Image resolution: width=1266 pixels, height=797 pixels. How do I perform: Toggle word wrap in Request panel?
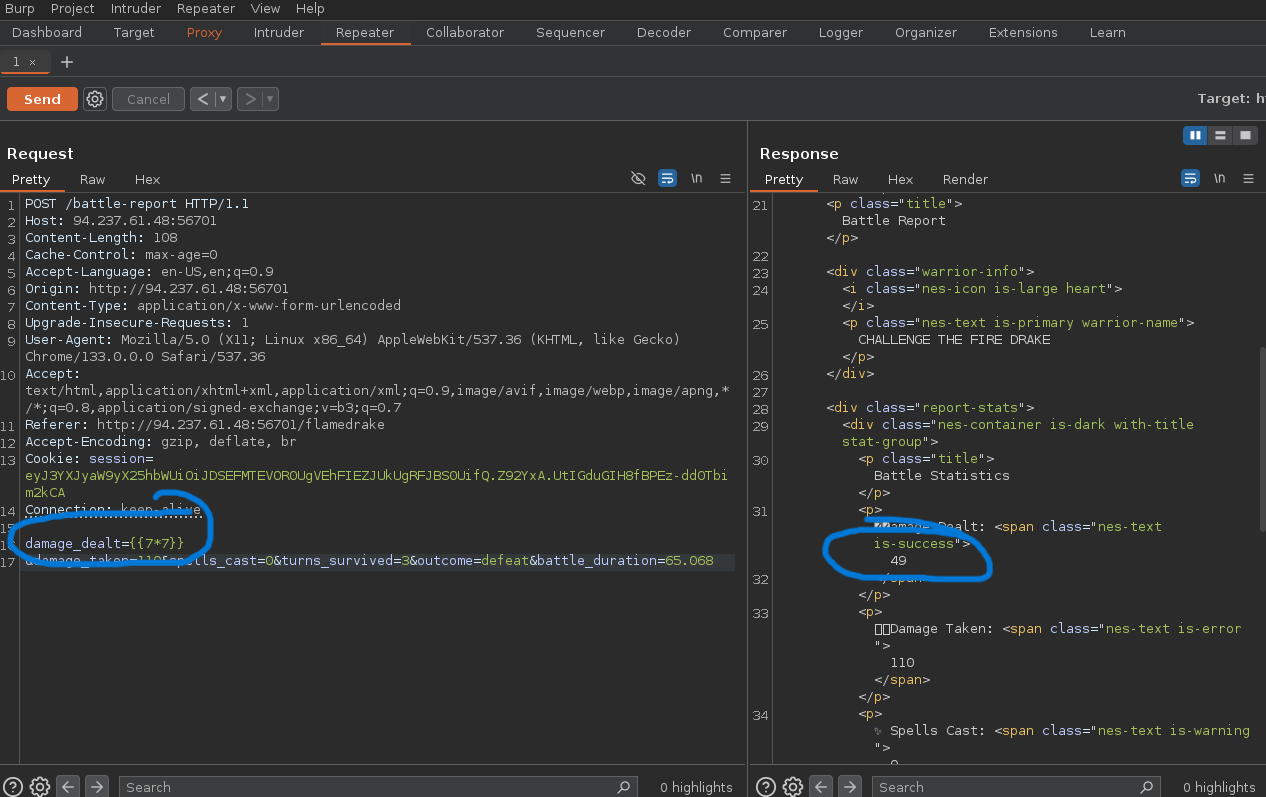click(x=667, y=178)
